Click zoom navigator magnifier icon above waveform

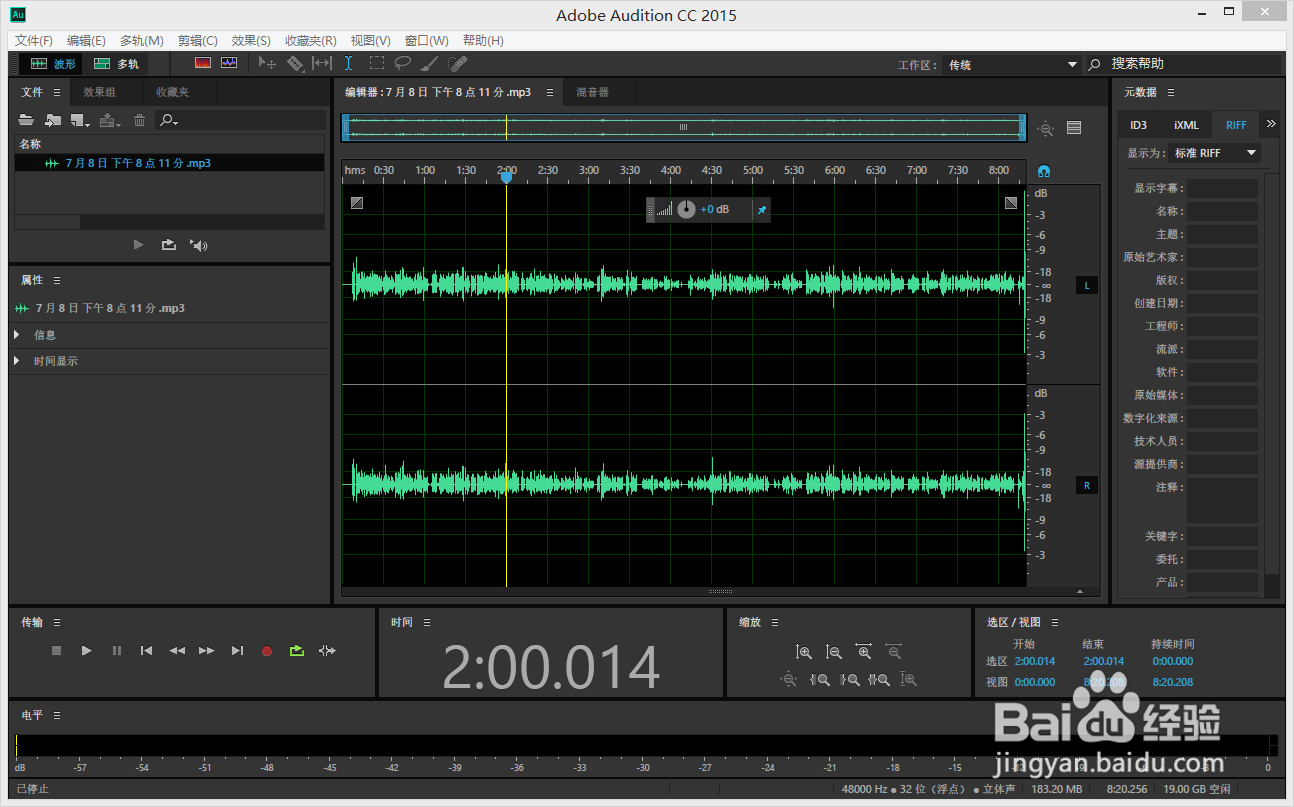point(1046,128)
